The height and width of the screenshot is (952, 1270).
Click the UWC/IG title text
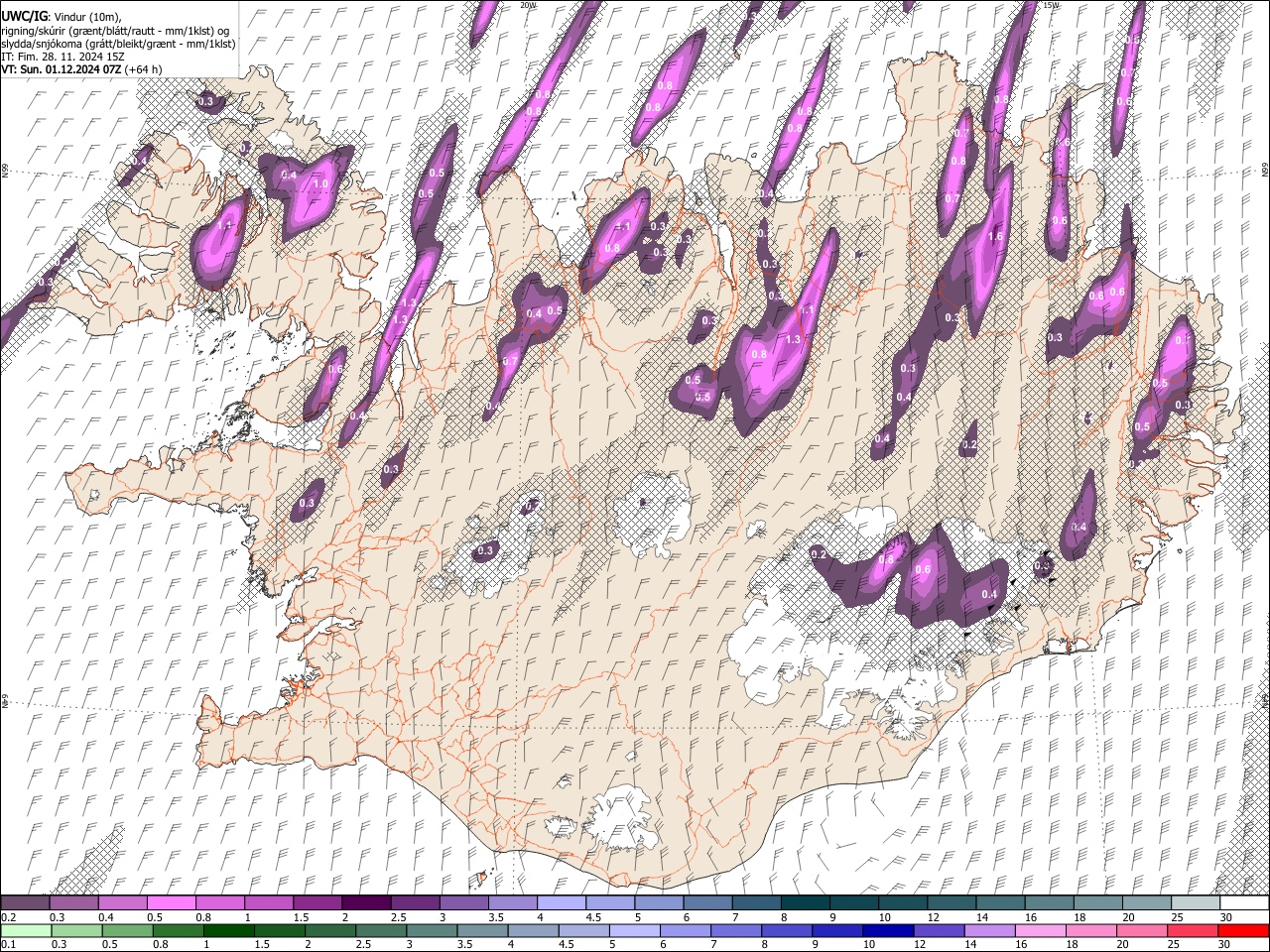(x=24, y=16)
